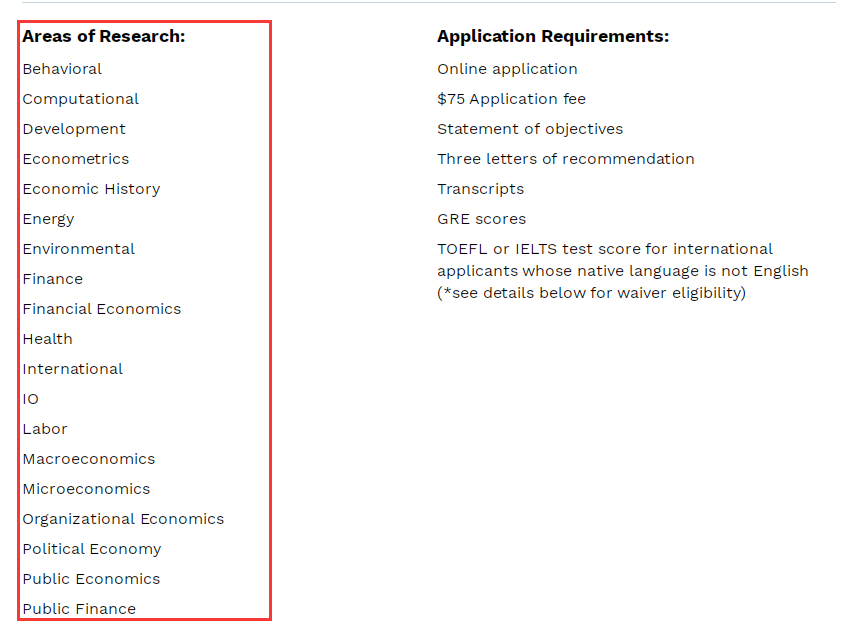Select Organizational Economics research area
Image resolution: width=850 pixels, height=624 pixels.
123,519
